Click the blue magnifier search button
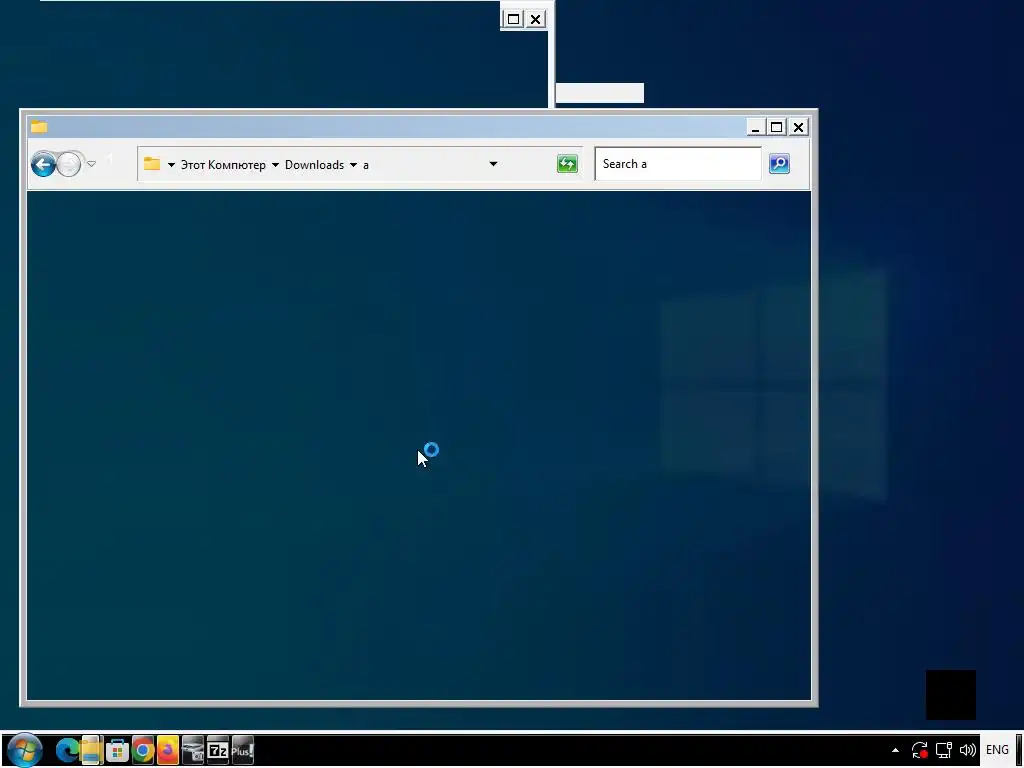Screen dimensions: 1024x768 coord(779,163)
